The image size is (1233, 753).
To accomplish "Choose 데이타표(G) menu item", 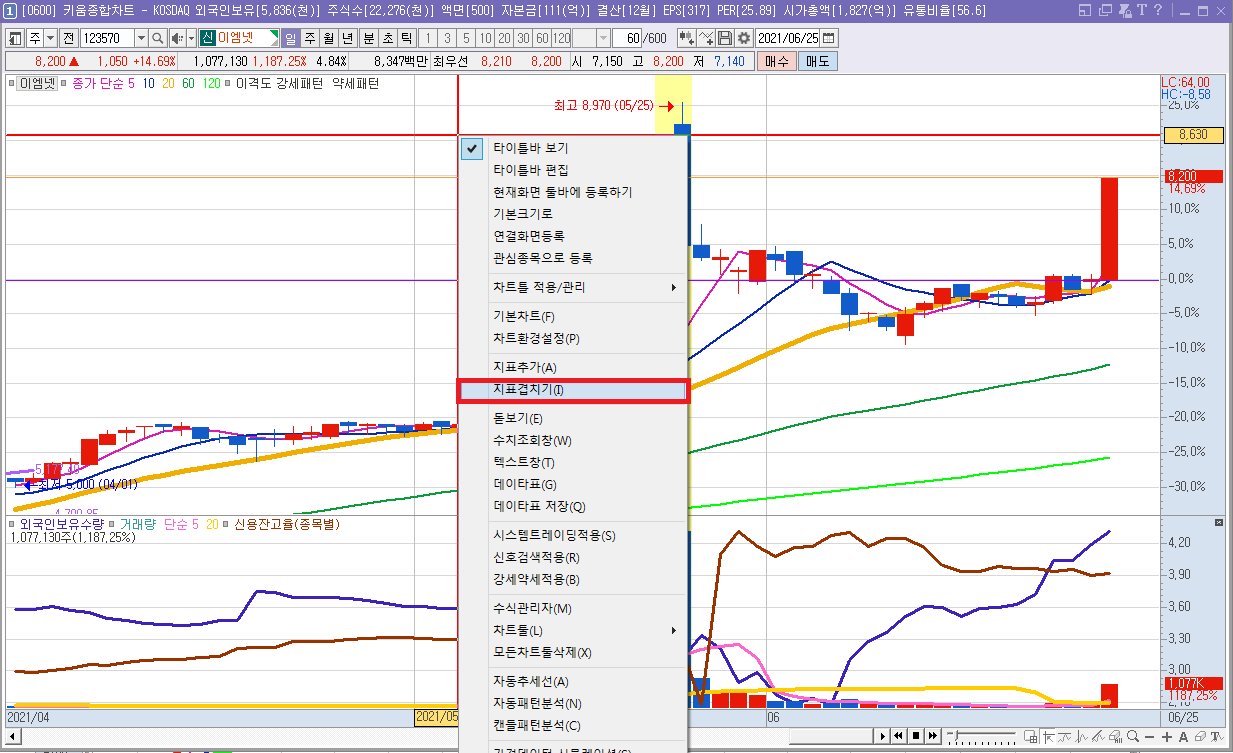I will [x=573, y=485].
